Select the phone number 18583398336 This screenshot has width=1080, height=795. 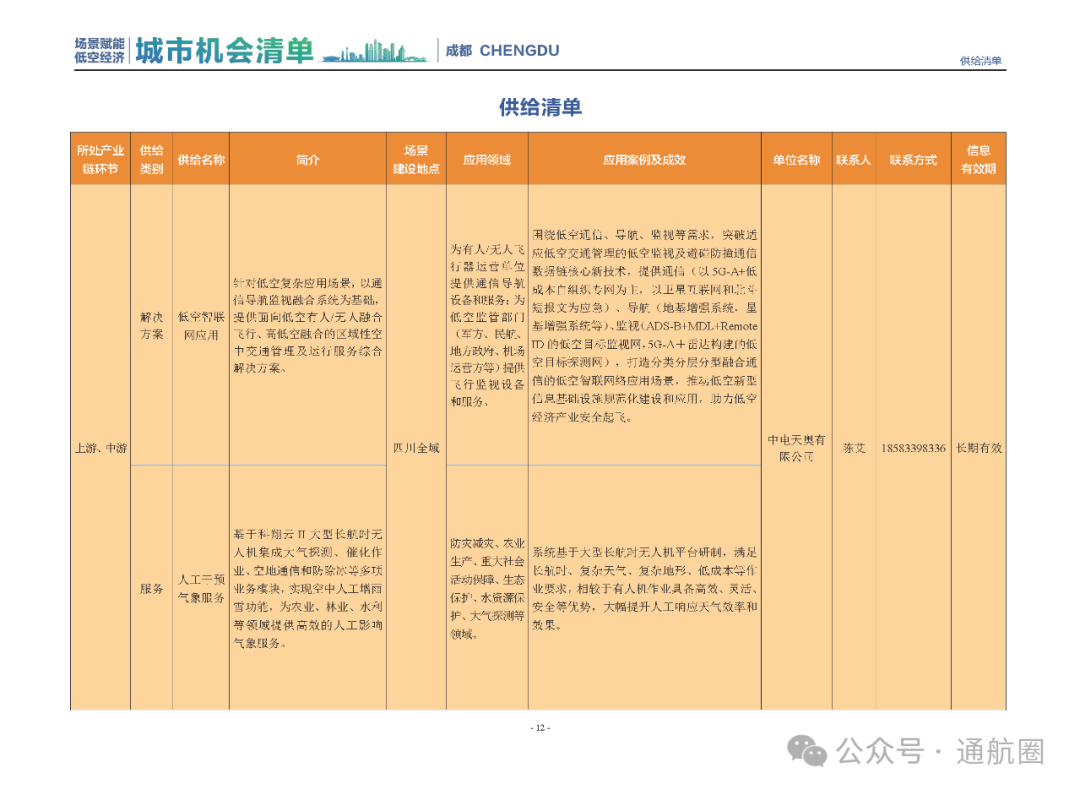[913, 448]
